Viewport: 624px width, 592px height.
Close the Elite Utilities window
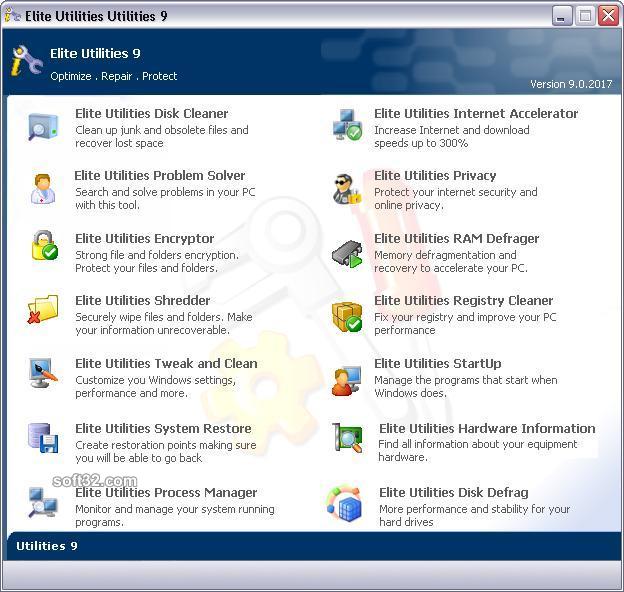point(608,16)
